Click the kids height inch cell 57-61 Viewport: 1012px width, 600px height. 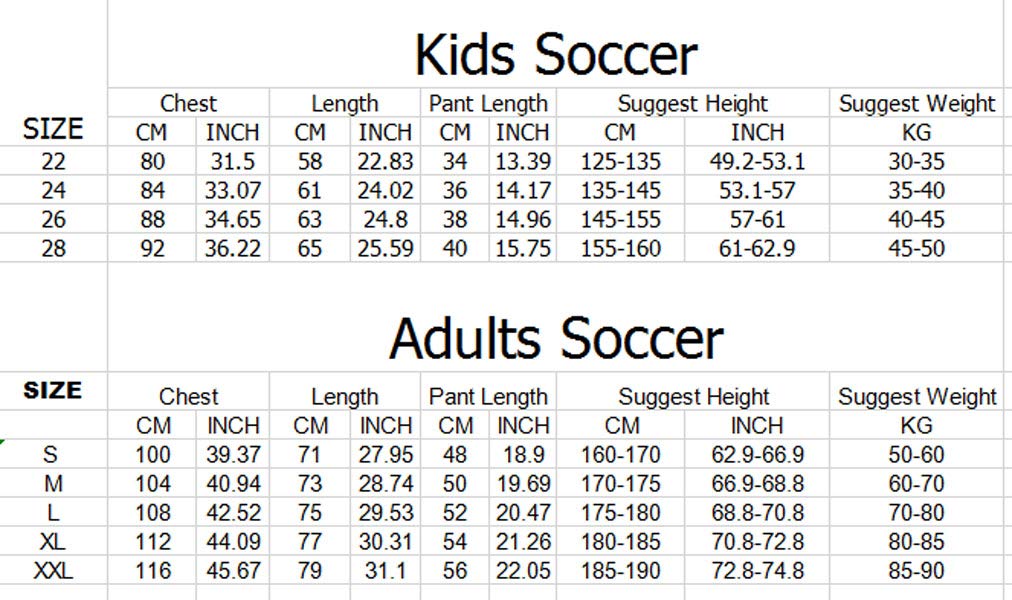(757, 220)
